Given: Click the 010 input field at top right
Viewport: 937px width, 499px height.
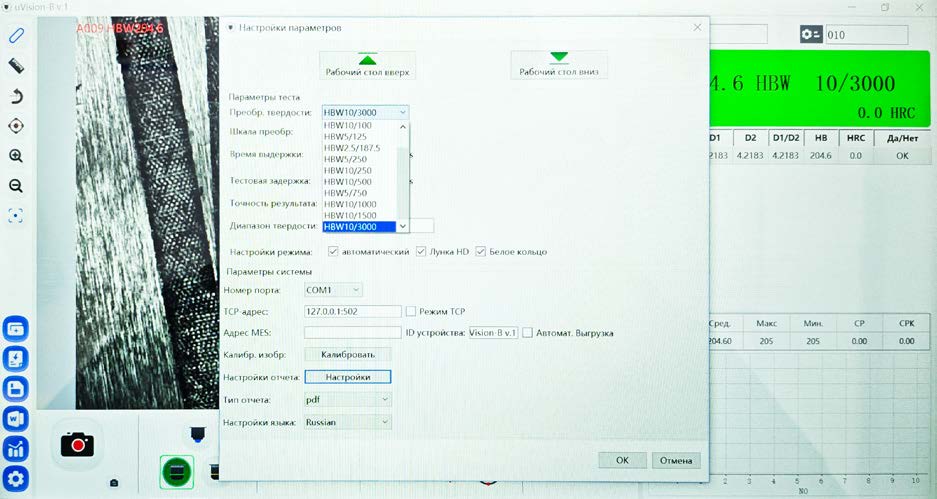Looking at the screenshot, I should coord(866,35).
